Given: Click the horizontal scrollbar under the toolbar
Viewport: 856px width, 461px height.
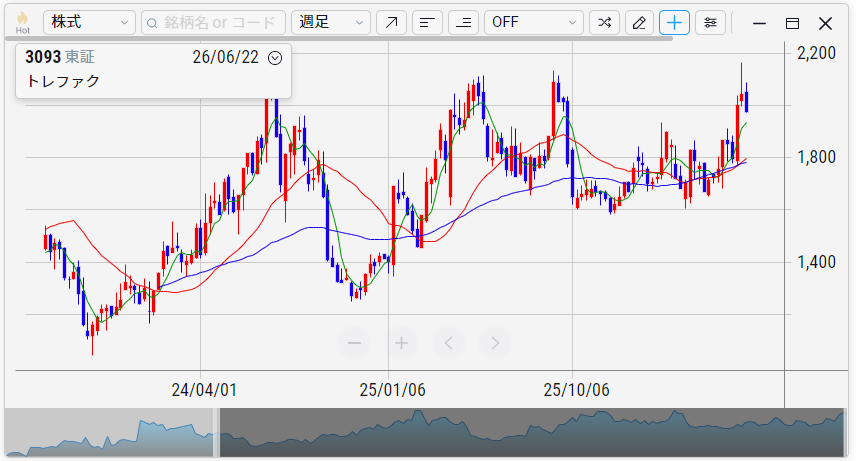Looking at the screenshot, I should click(x=339, y=39).
